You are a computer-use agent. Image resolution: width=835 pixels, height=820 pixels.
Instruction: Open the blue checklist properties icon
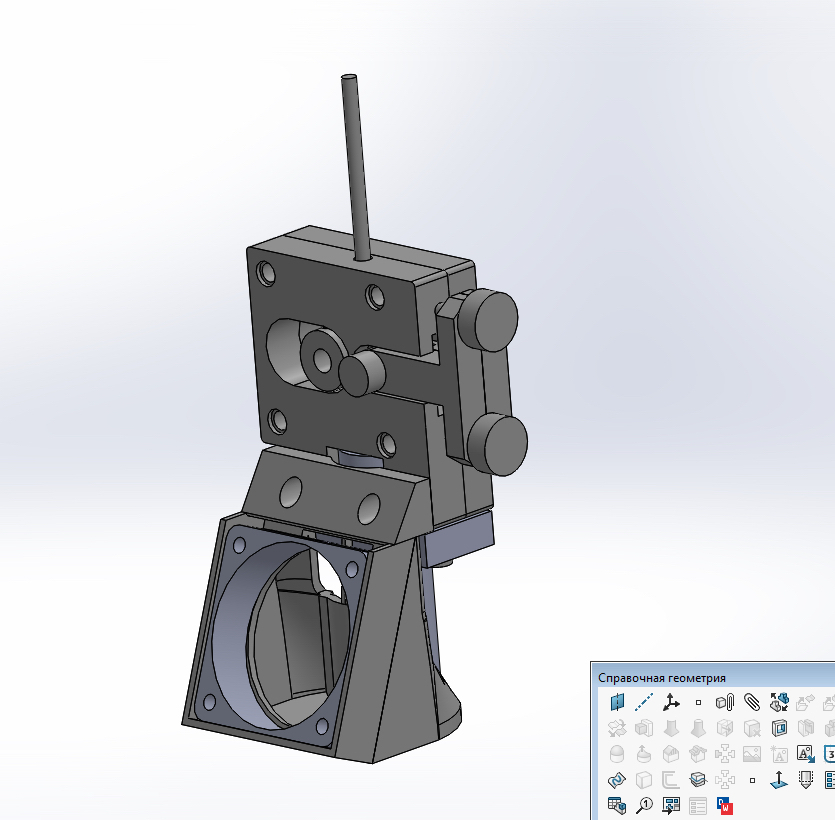tap(832, 779)
